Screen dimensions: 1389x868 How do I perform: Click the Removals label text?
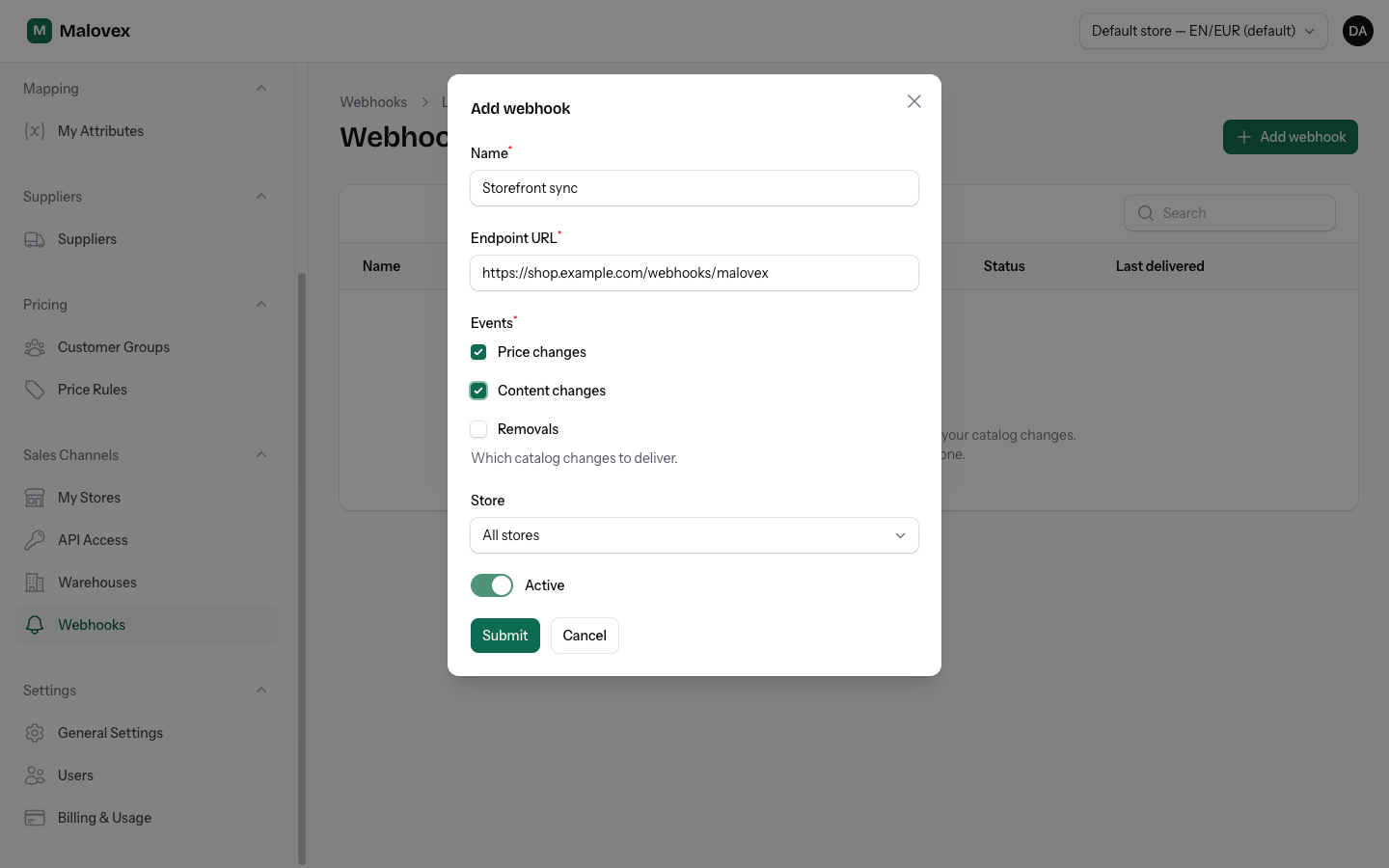[x=528, y=429]
